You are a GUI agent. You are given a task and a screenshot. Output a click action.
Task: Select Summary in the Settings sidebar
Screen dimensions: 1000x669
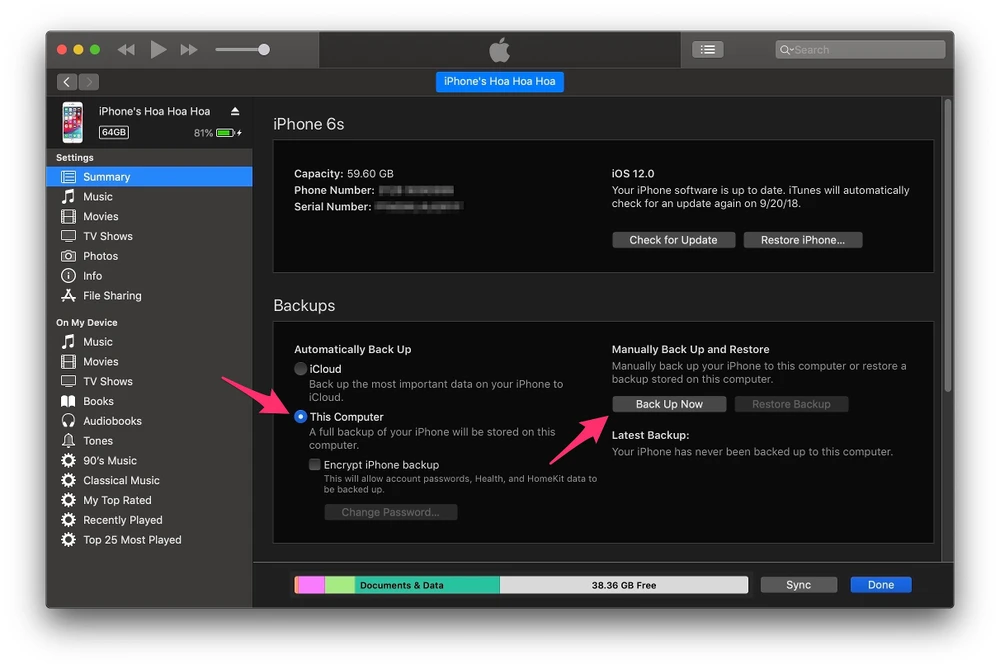click(x=106, y=177)
